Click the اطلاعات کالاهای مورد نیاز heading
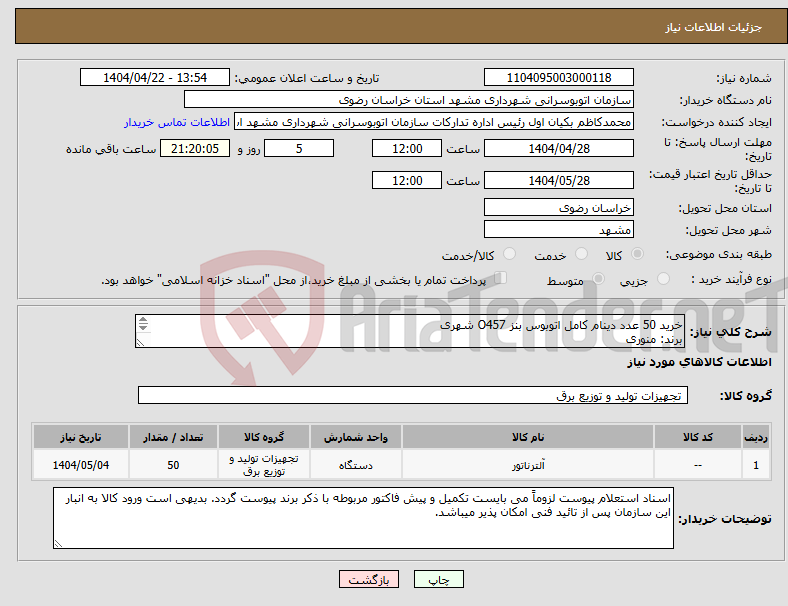Image resolution: width=788 pixels, height=606 pixels. pos(699,362)
